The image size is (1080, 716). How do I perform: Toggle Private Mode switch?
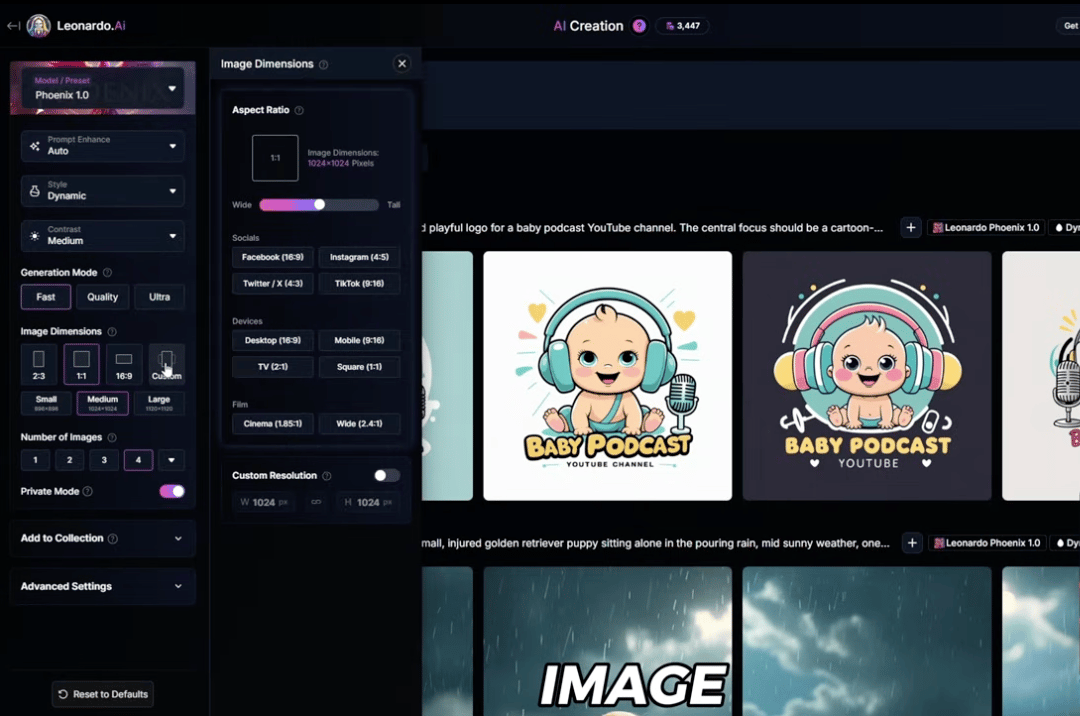tap(172, 491)
